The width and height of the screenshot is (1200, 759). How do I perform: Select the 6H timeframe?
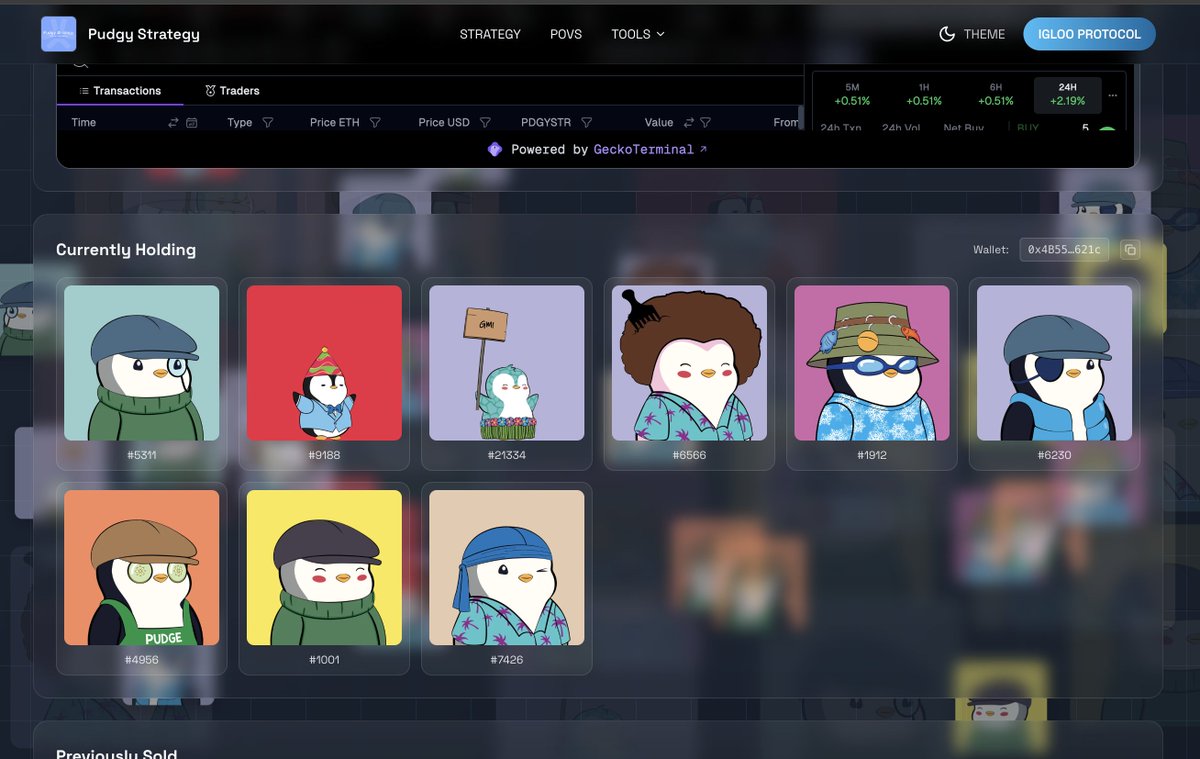[x=996, y=94]
